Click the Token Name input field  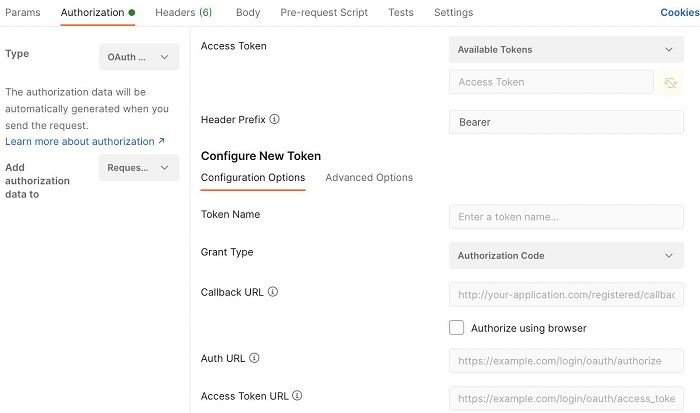(566, 217)
